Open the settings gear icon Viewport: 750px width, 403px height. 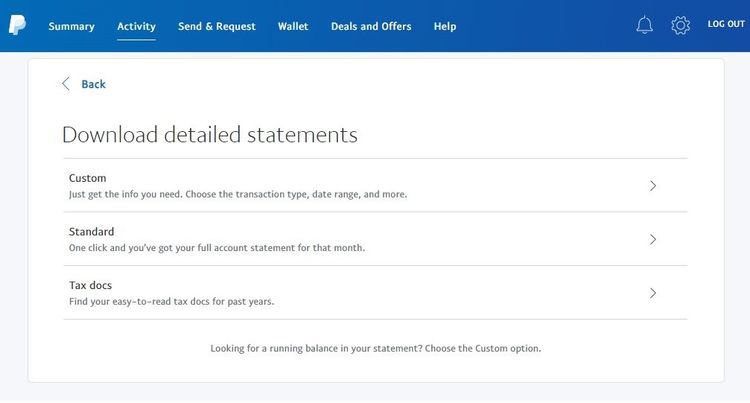[x=680, y=25]
